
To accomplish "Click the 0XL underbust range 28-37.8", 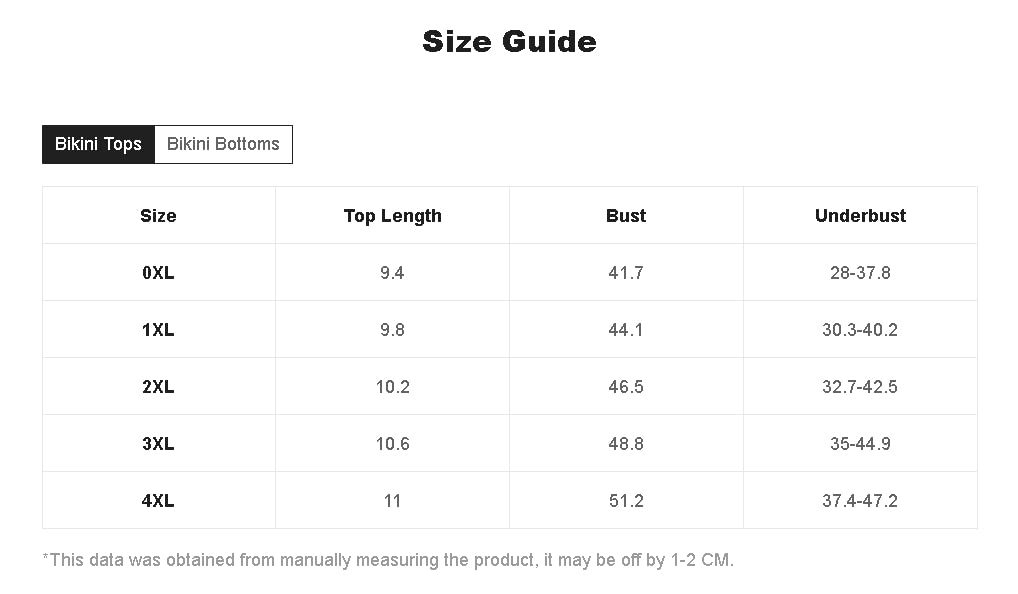I will click(860, 273).
